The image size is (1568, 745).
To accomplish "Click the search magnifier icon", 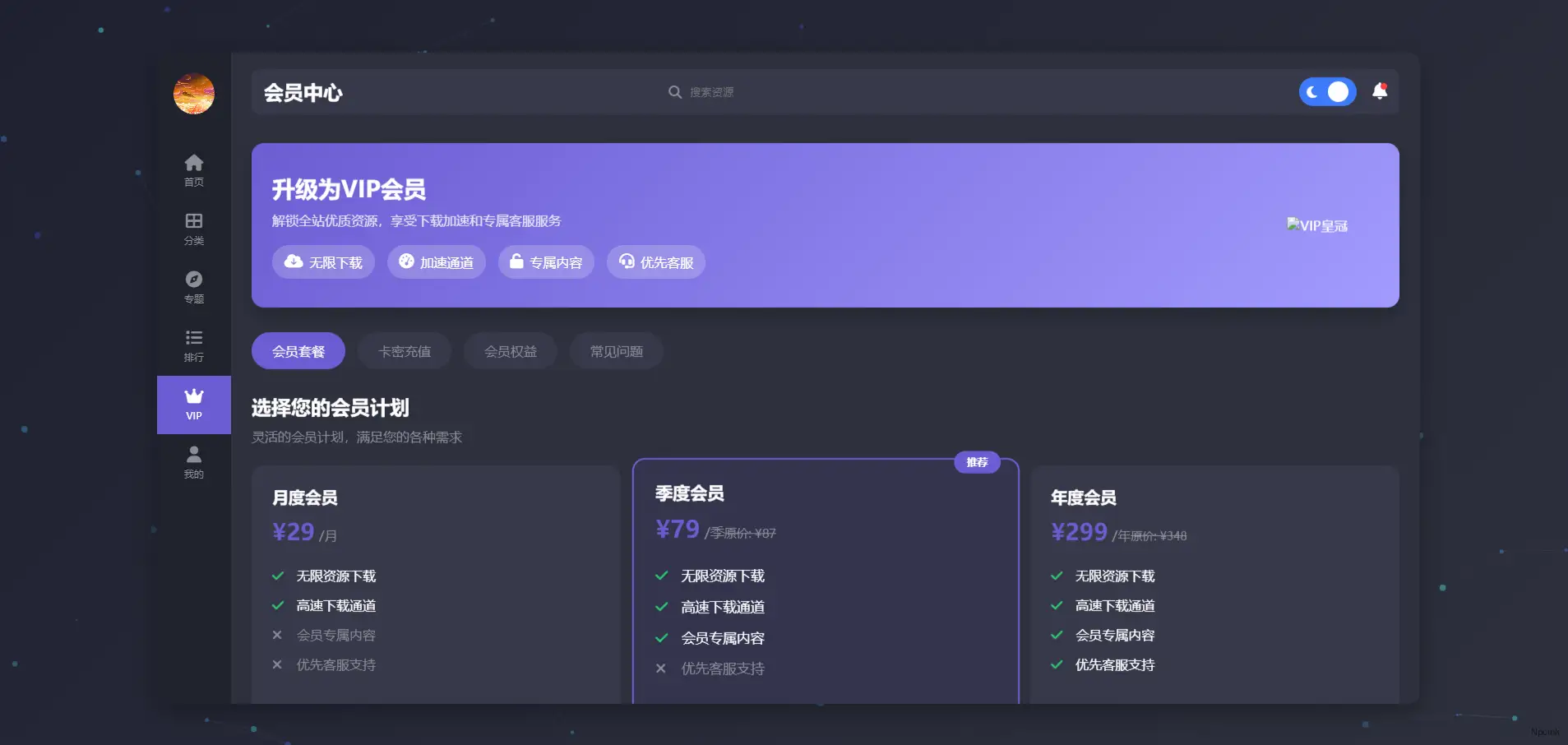I will pyautogui.click(x=673, y=91).
